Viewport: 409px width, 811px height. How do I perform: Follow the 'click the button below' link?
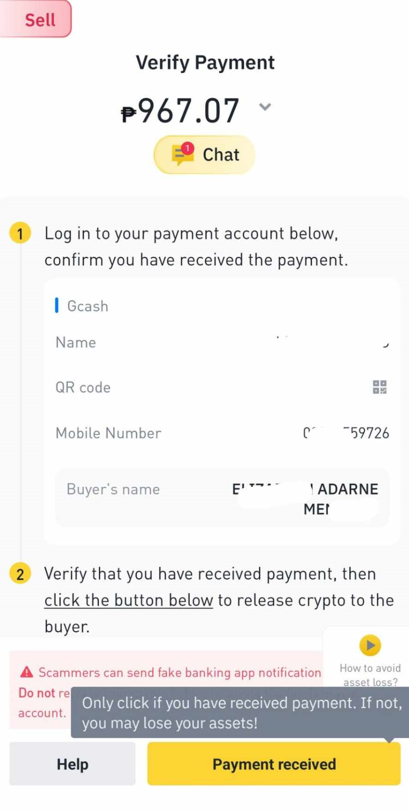[x=129, y=600]
